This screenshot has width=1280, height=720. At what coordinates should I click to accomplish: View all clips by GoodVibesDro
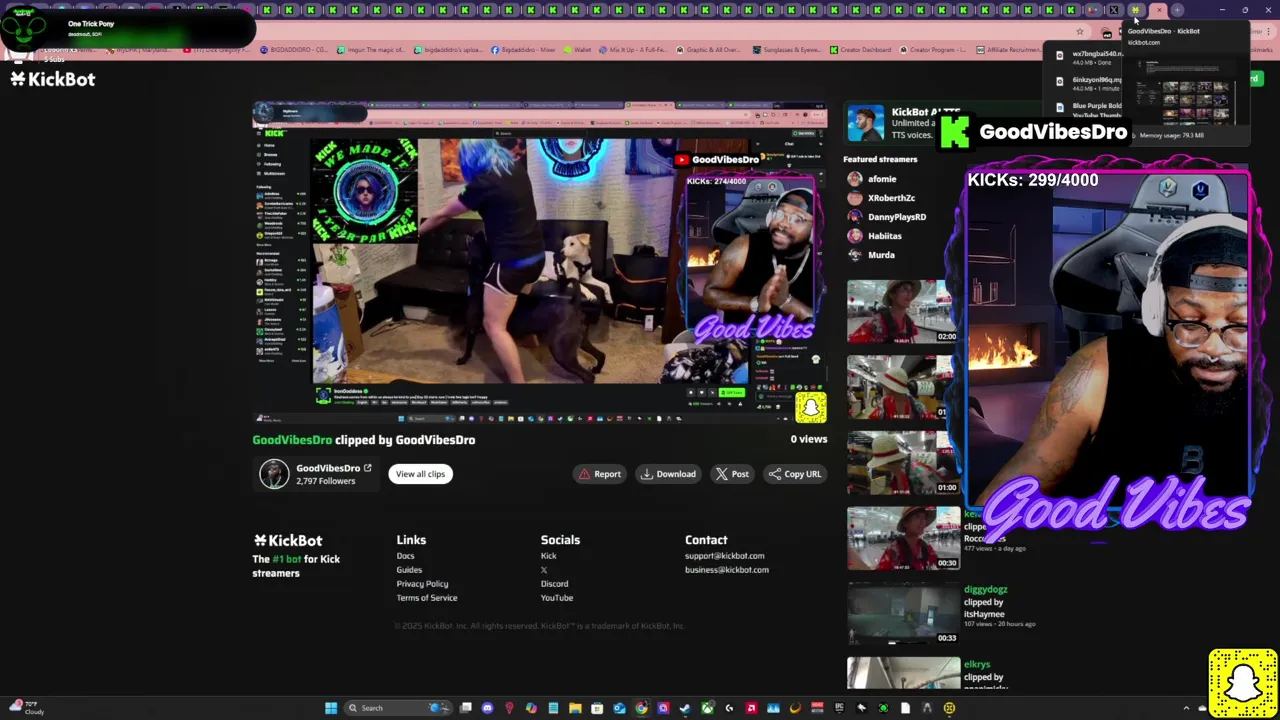pos(420,474)
